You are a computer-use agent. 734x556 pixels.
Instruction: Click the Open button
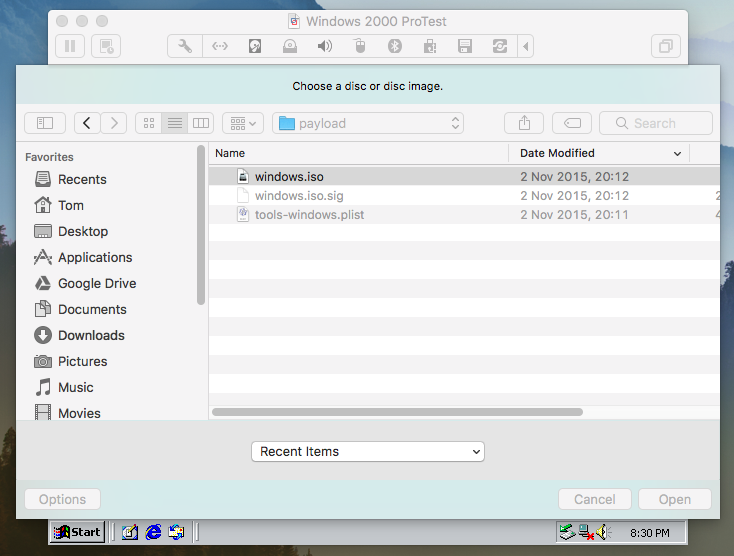point(674,499)
